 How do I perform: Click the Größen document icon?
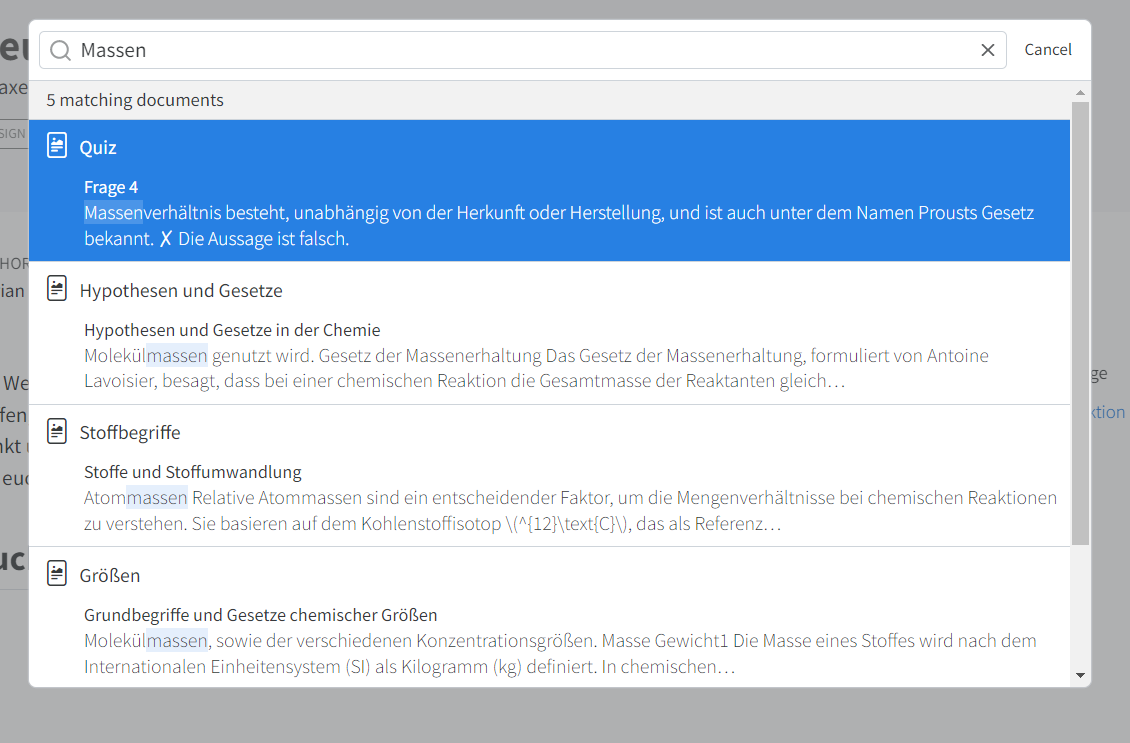click(x=58, y=574)
